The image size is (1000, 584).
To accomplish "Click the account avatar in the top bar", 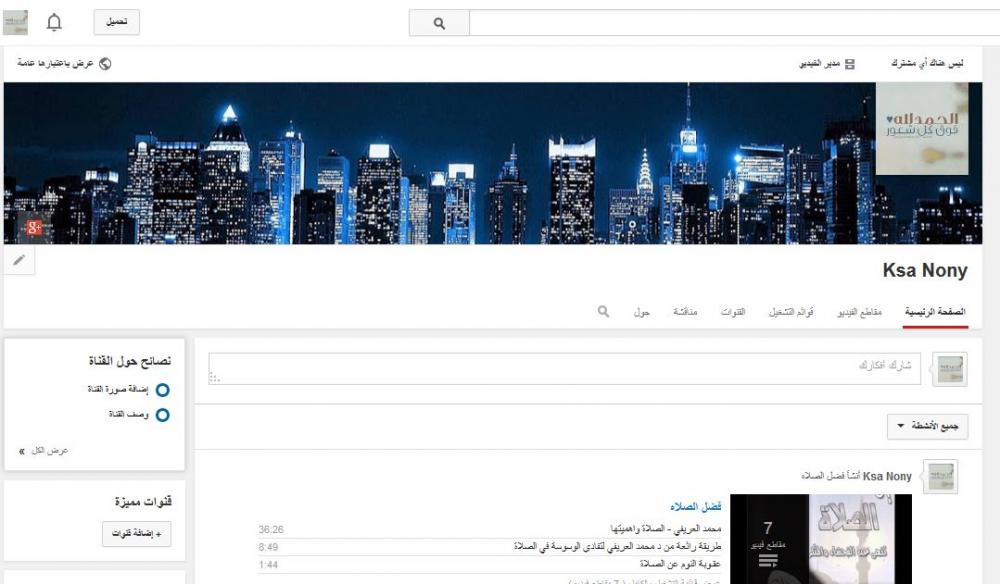I will [x=16, y=22].
